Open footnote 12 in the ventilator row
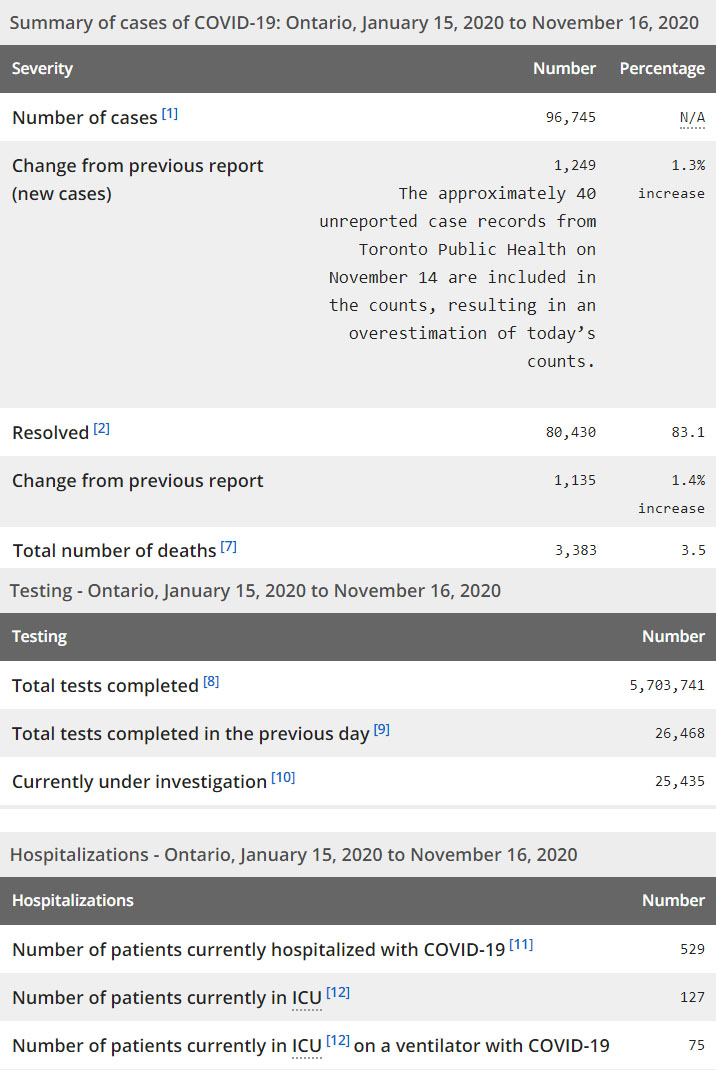The image size is (716, 1070). click(x=338, y=1042)
